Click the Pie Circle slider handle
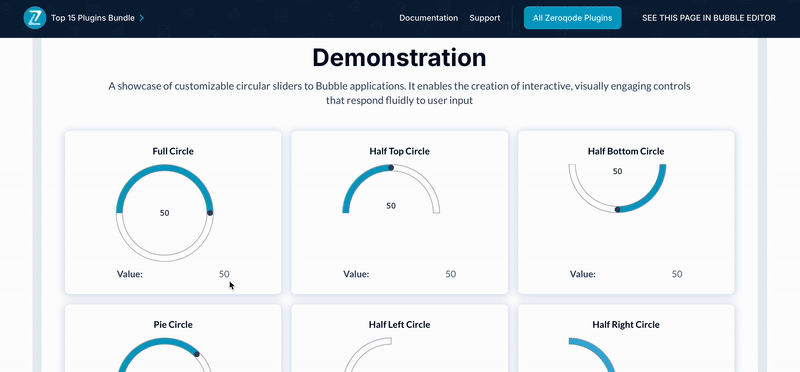 pos(196,354)
